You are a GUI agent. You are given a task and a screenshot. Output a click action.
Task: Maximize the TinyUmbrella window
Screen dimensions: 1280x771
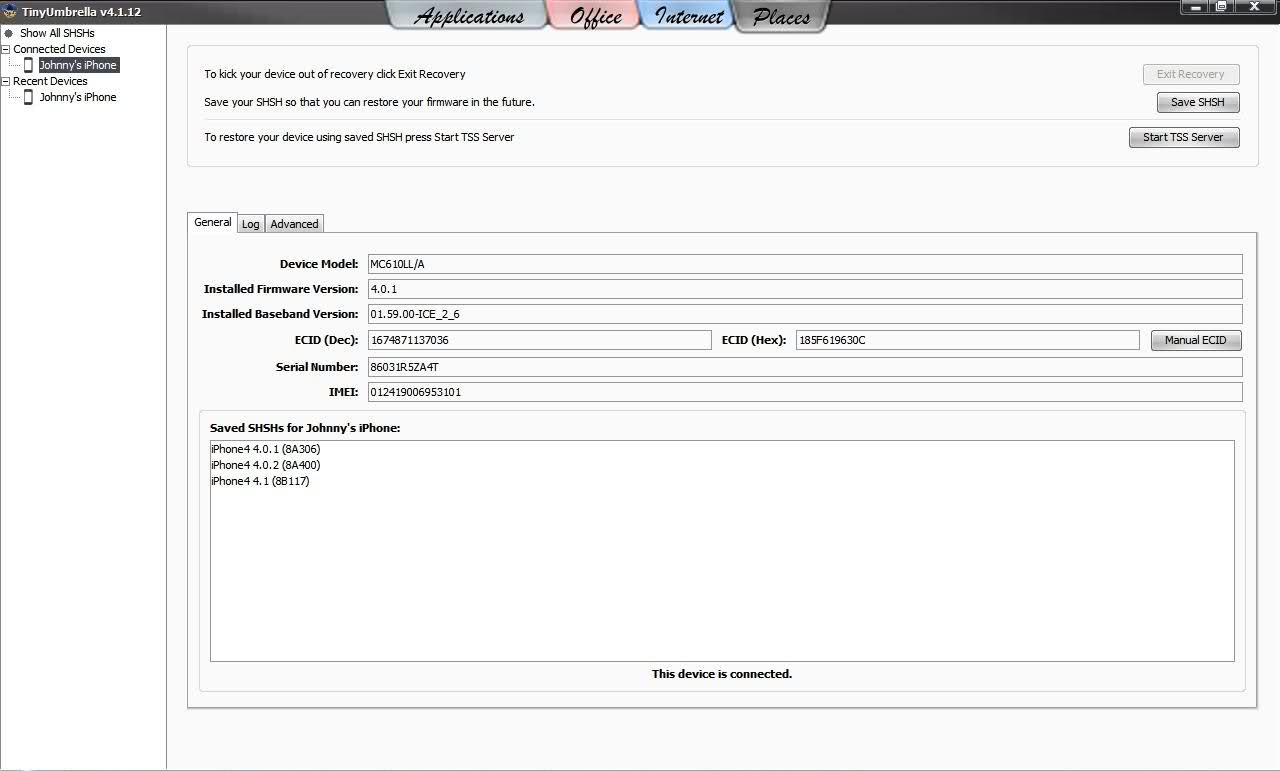coord(1222,7)
